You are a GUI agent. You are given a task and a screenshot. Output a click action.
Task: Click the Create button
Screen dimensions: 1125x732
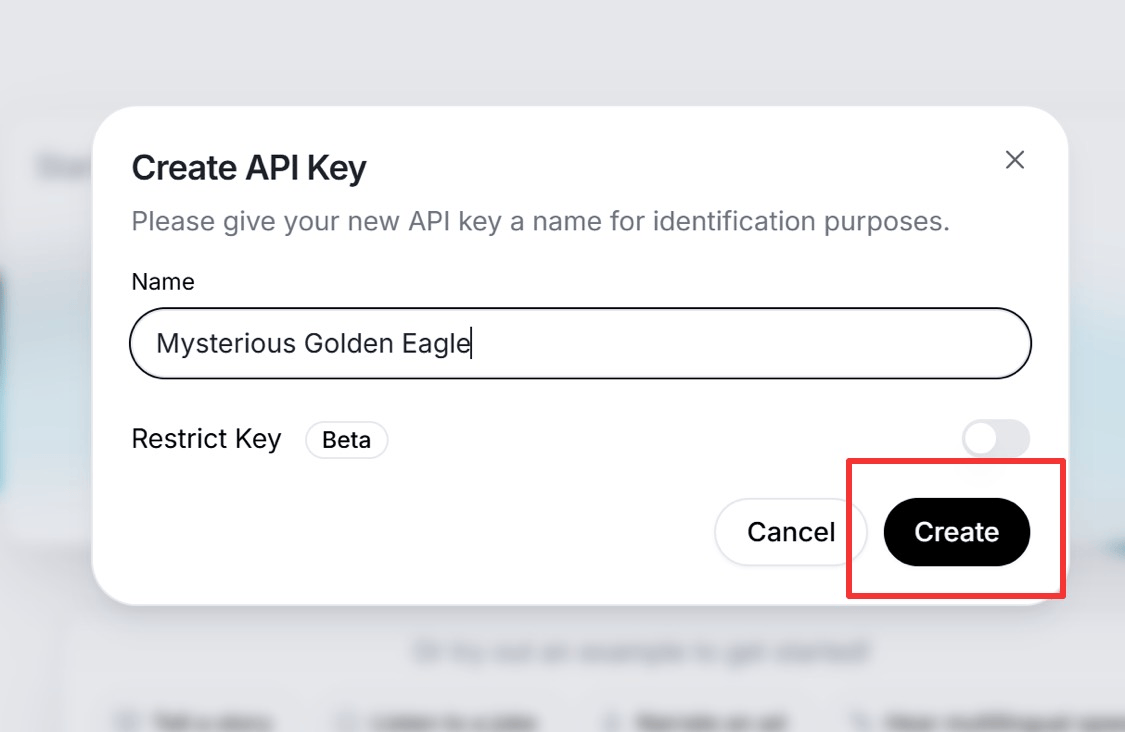click(956, 532)
